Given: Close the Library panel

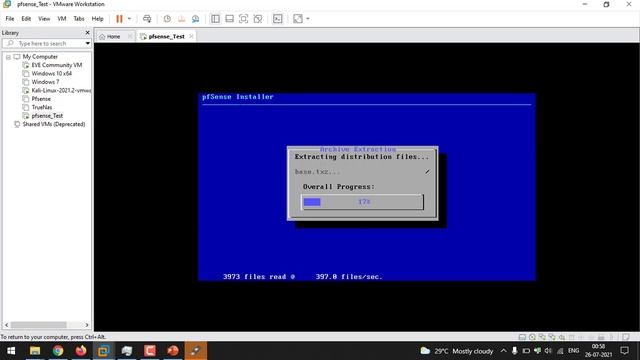Looking at the screenshot, I should tap(87, 32).
